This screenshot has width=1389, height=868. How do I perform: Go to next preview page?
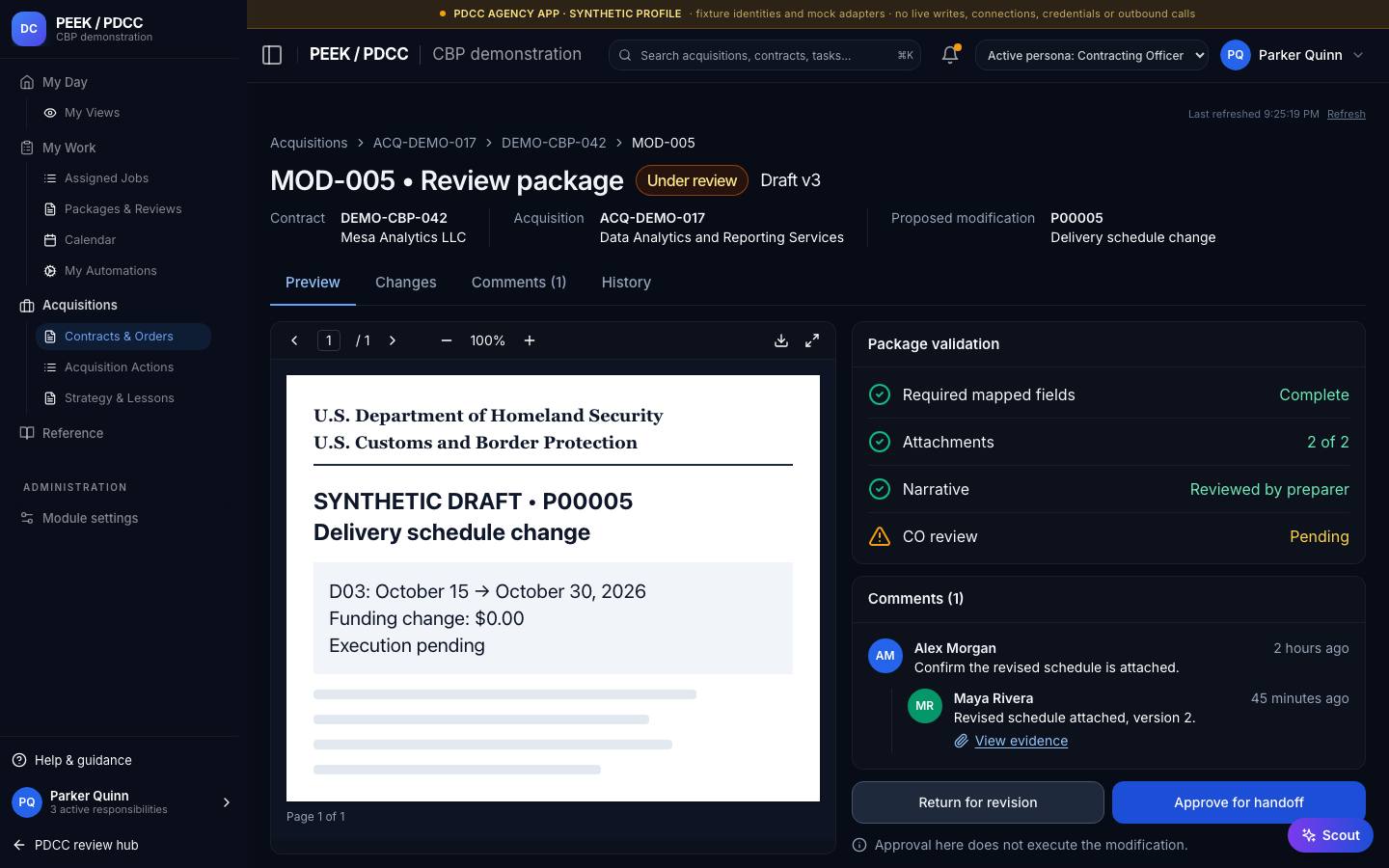point(393,340)
